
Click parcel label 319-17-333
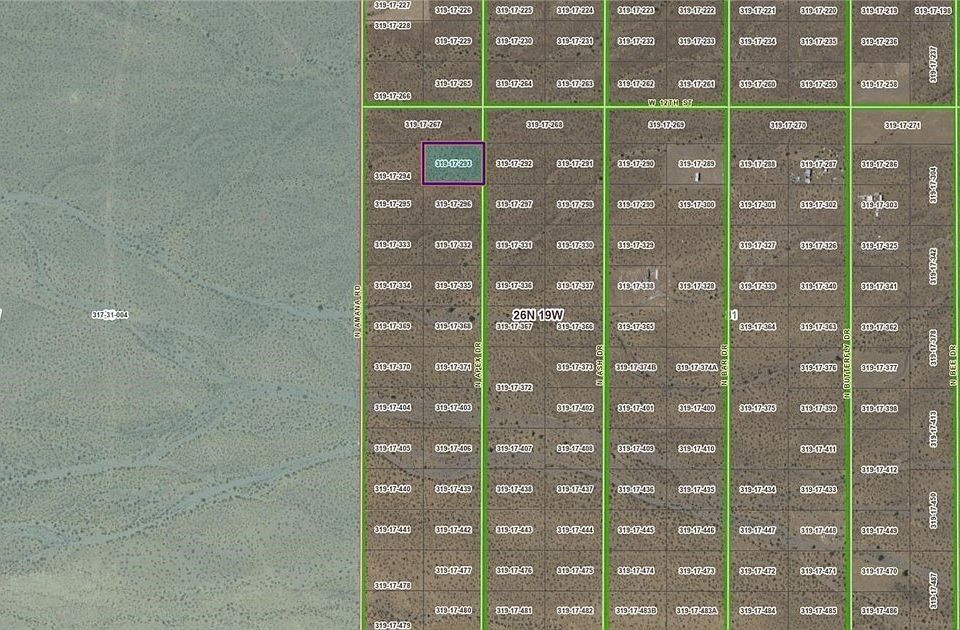[392, 244]
